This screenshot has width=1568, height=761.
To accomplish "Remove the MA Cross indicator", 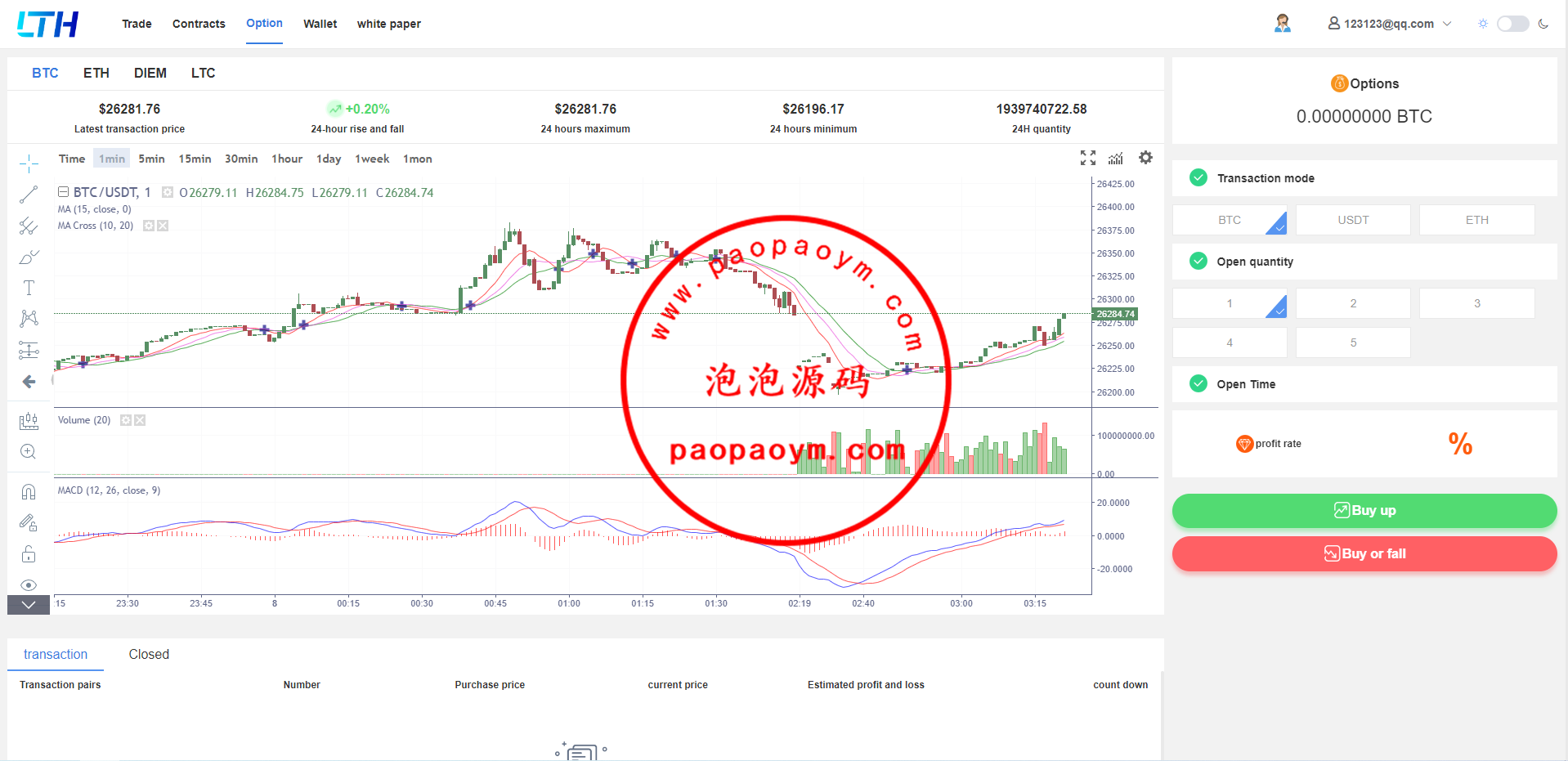I will click(x=163, y=226).
